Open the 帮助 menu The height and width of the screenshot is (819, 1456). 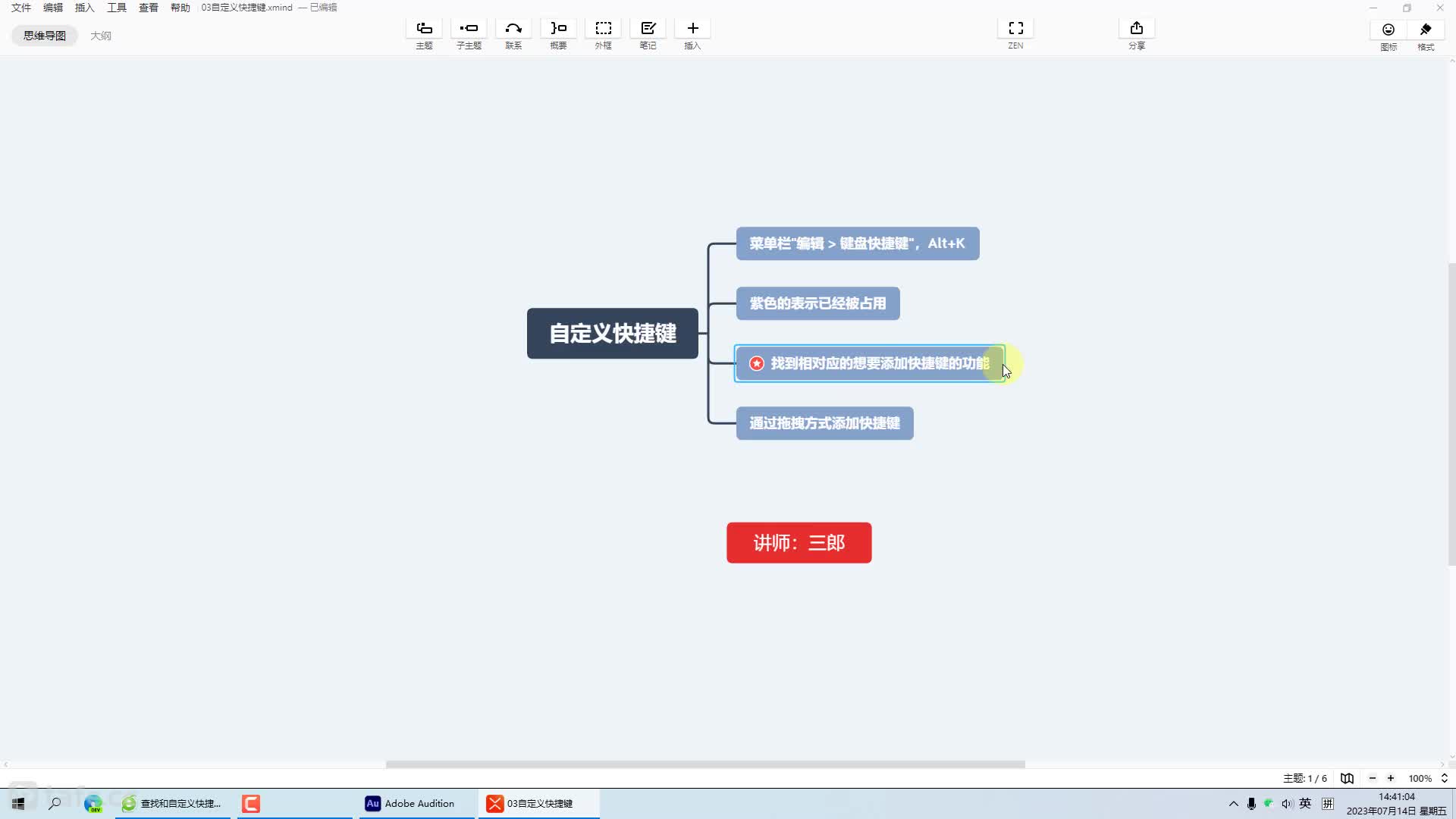pyautogui.click(x=180, y=8)
